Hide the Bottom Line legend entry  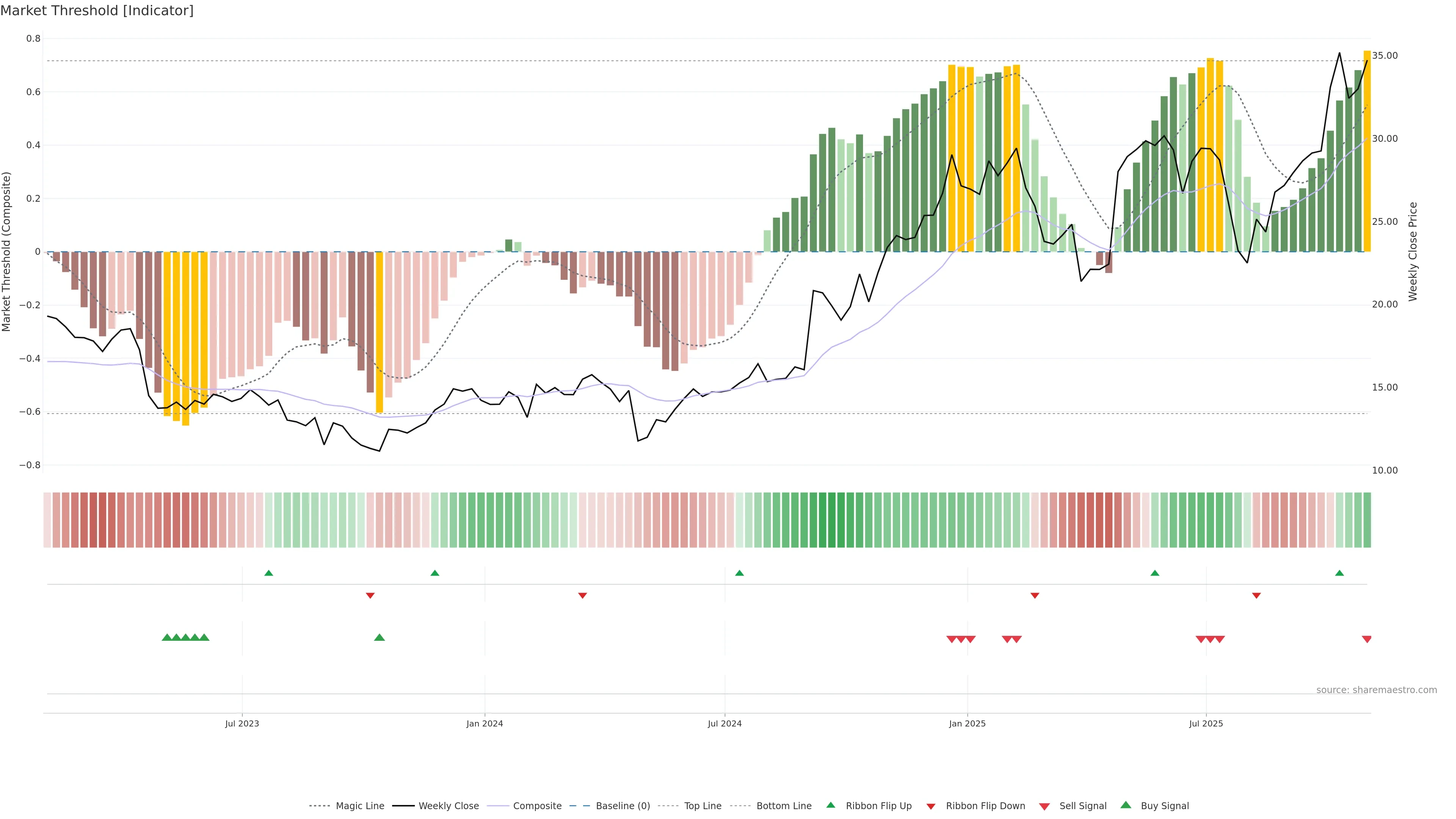pos(783,806)
